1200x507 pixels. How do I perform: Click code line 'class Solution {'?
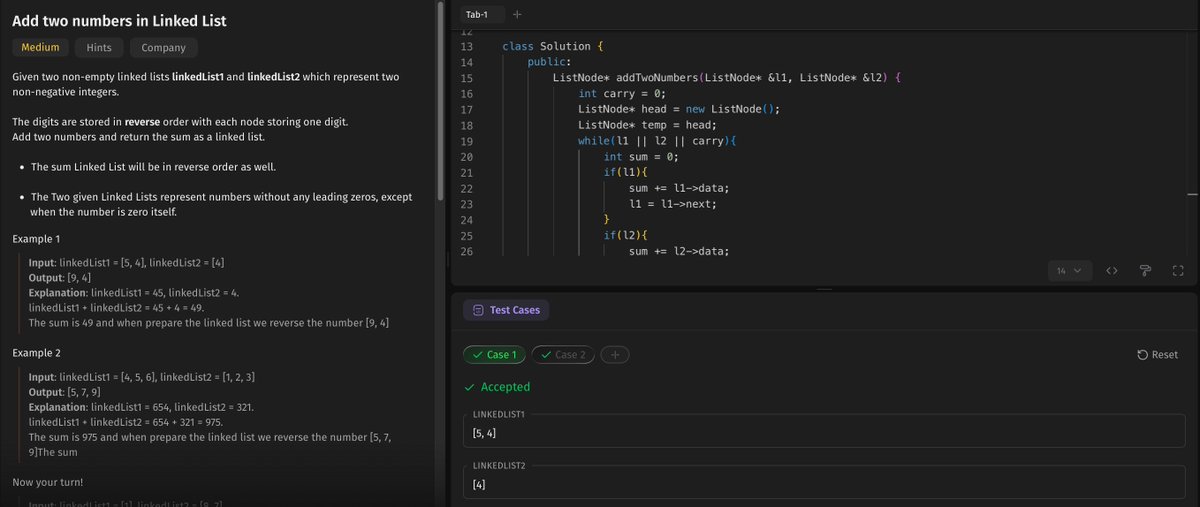coord(553,47)
